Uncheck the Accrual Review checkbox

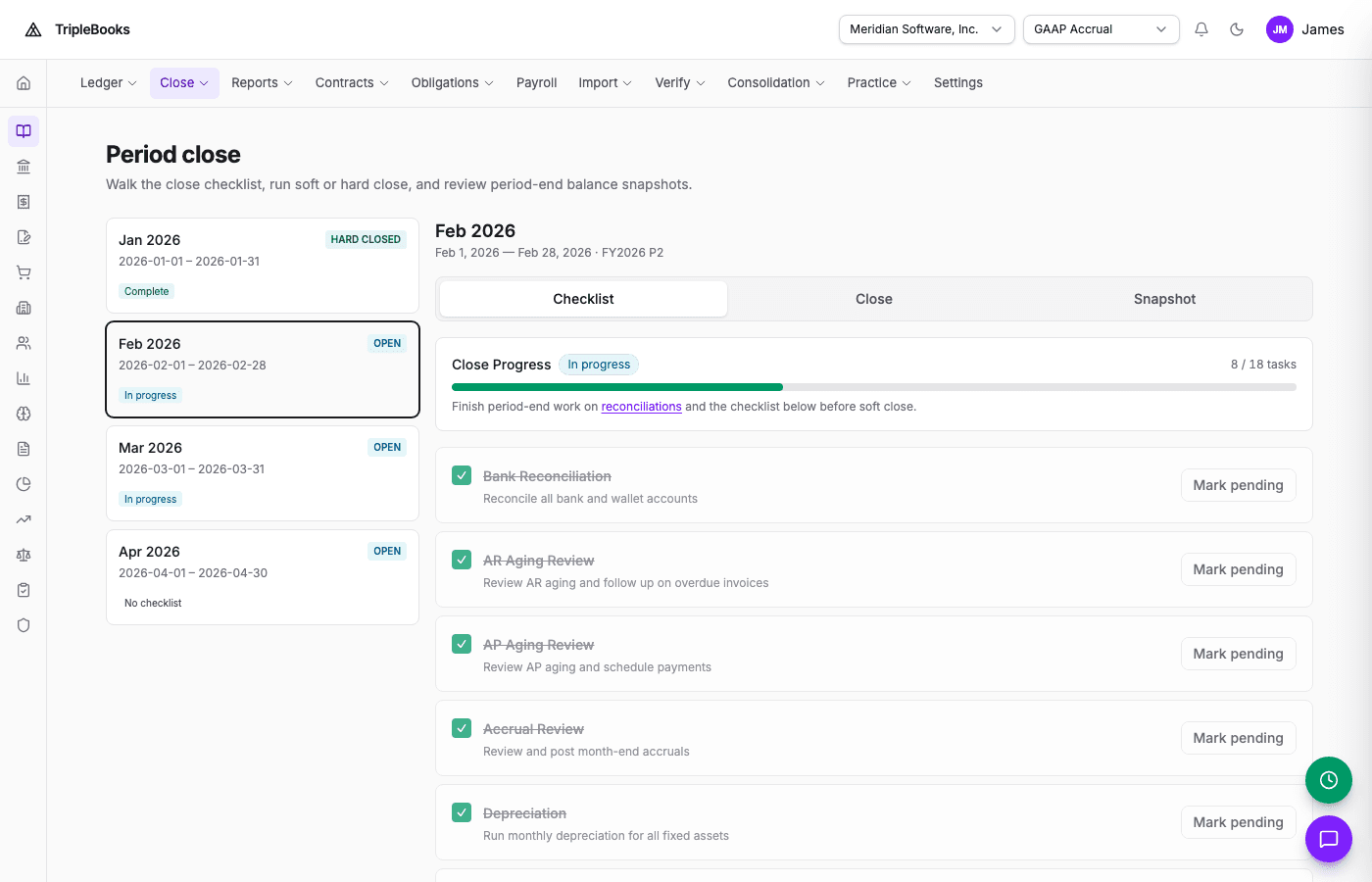coord(462,728)
